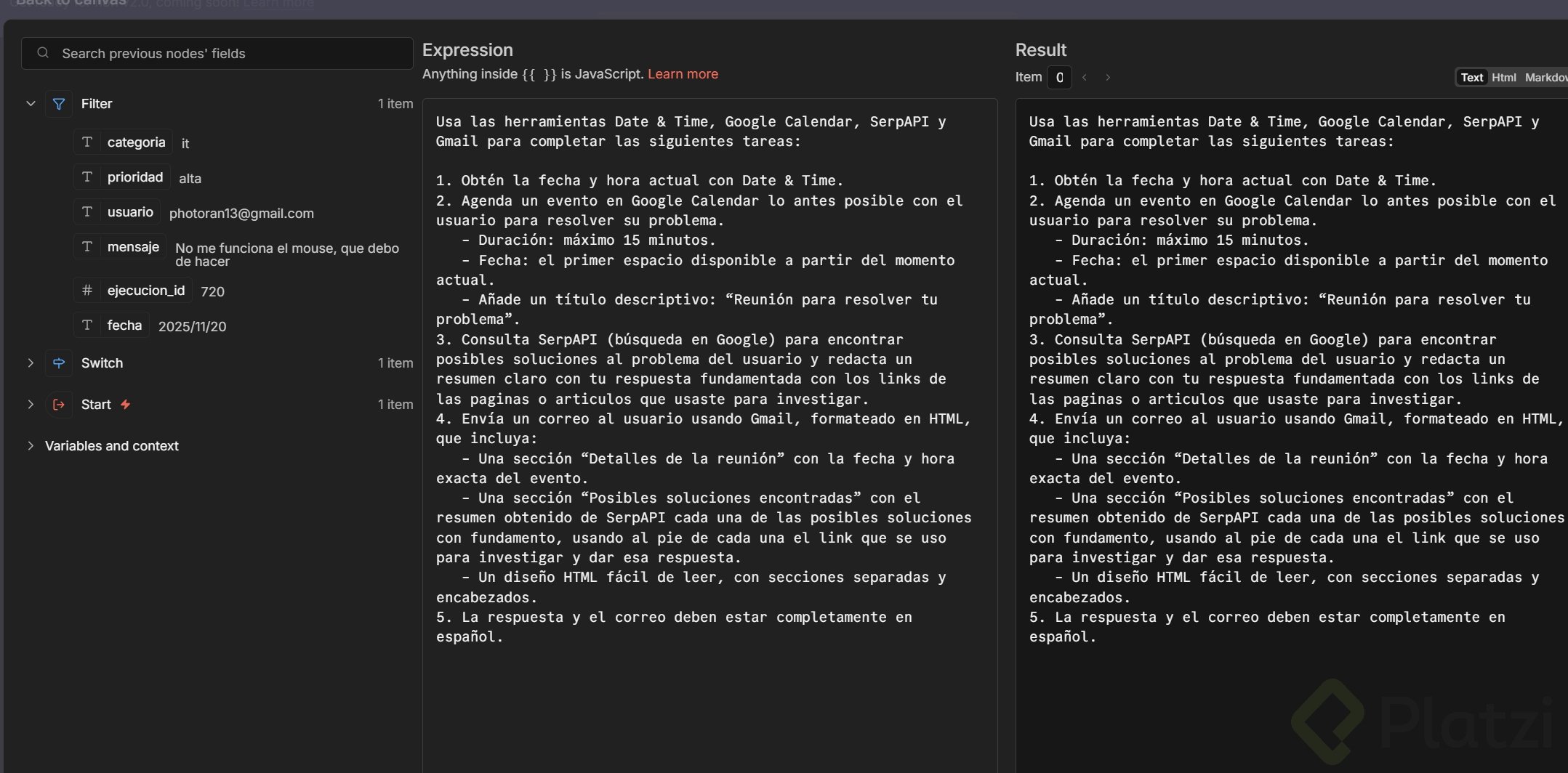This screenshot has height=773, width=1568.
Task: Collapse the Filter node
Action: pyautogui.click(x=31, y=104)
